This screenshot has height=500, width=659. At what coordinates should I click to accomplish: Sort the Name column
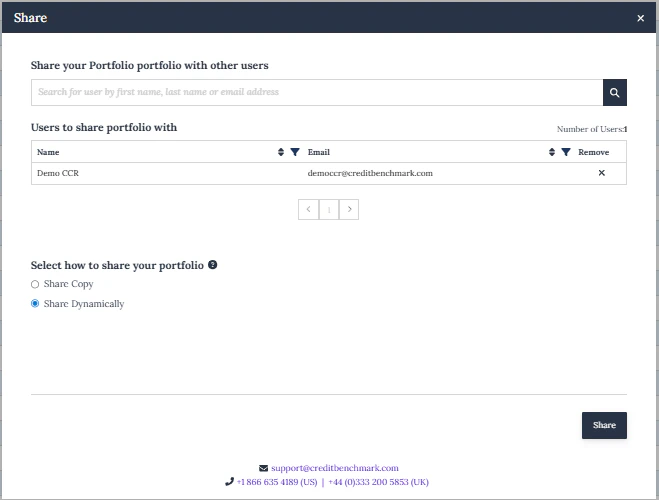point(281,152)
